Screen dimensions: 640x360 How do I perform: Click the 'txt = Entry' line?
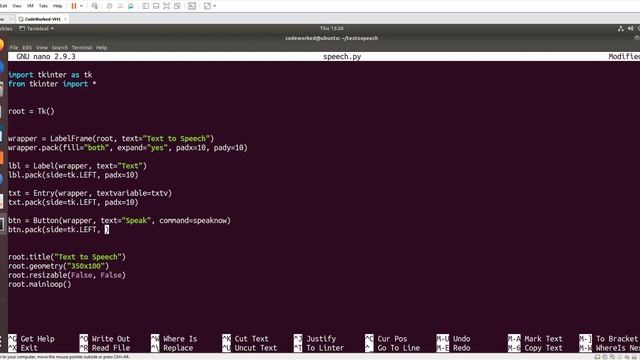(90, 193)
